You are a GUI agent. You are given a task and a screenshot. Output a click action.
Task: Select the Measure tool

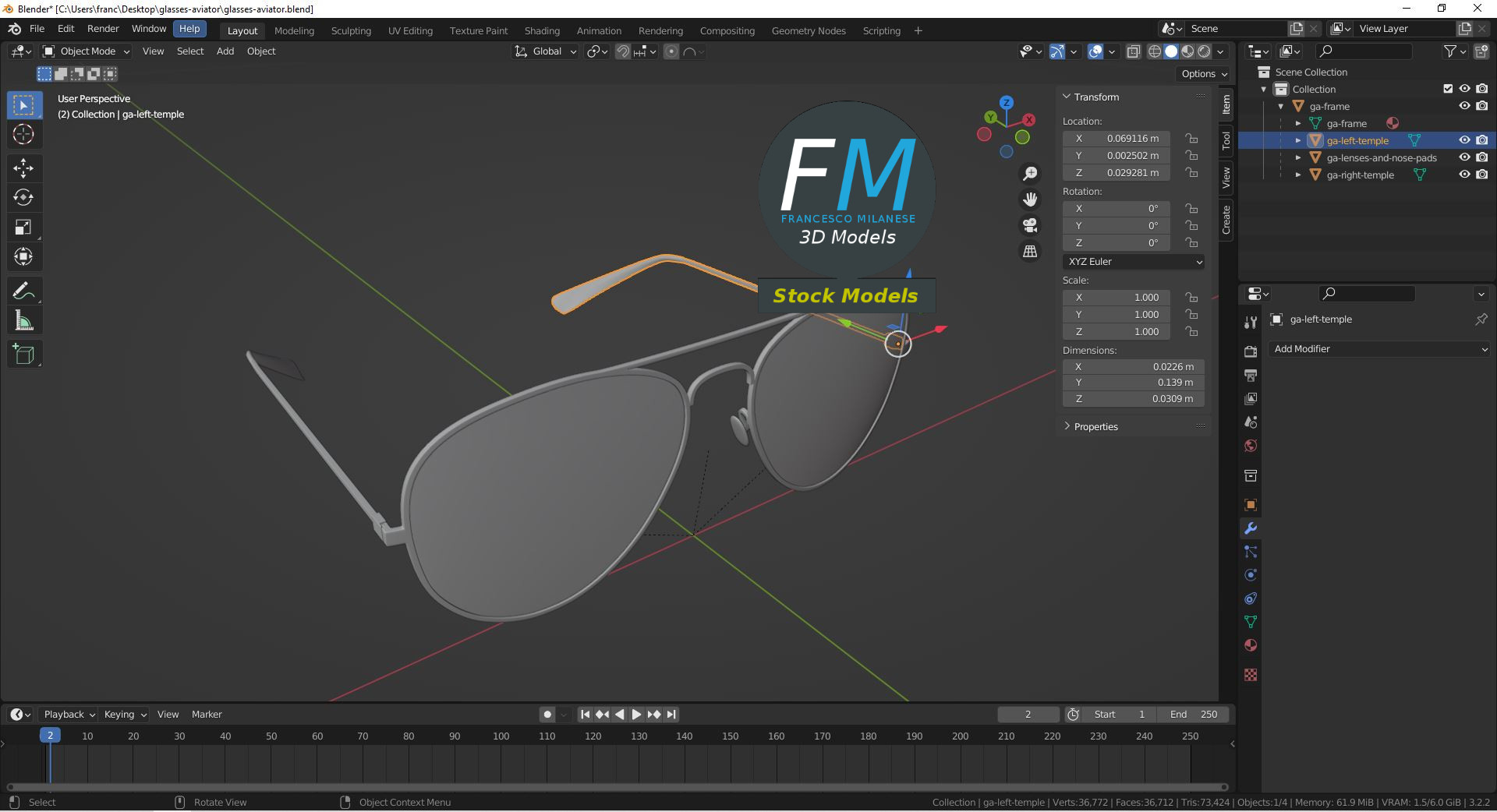point(24,321)
